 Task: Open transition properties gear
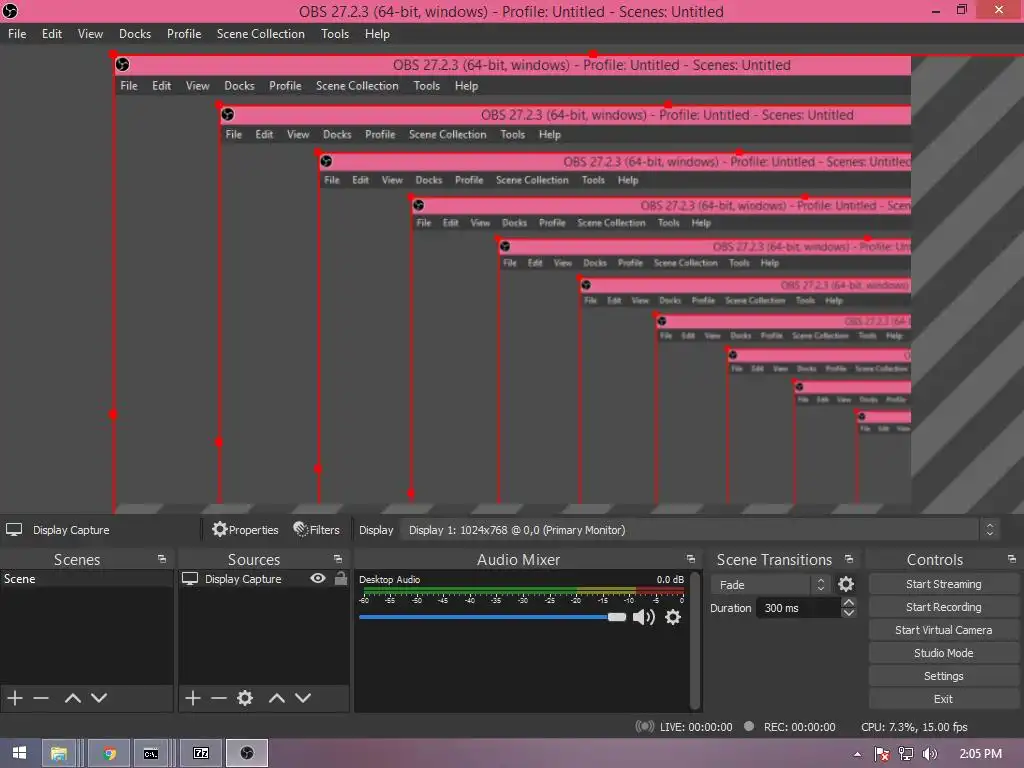[846, 584]
